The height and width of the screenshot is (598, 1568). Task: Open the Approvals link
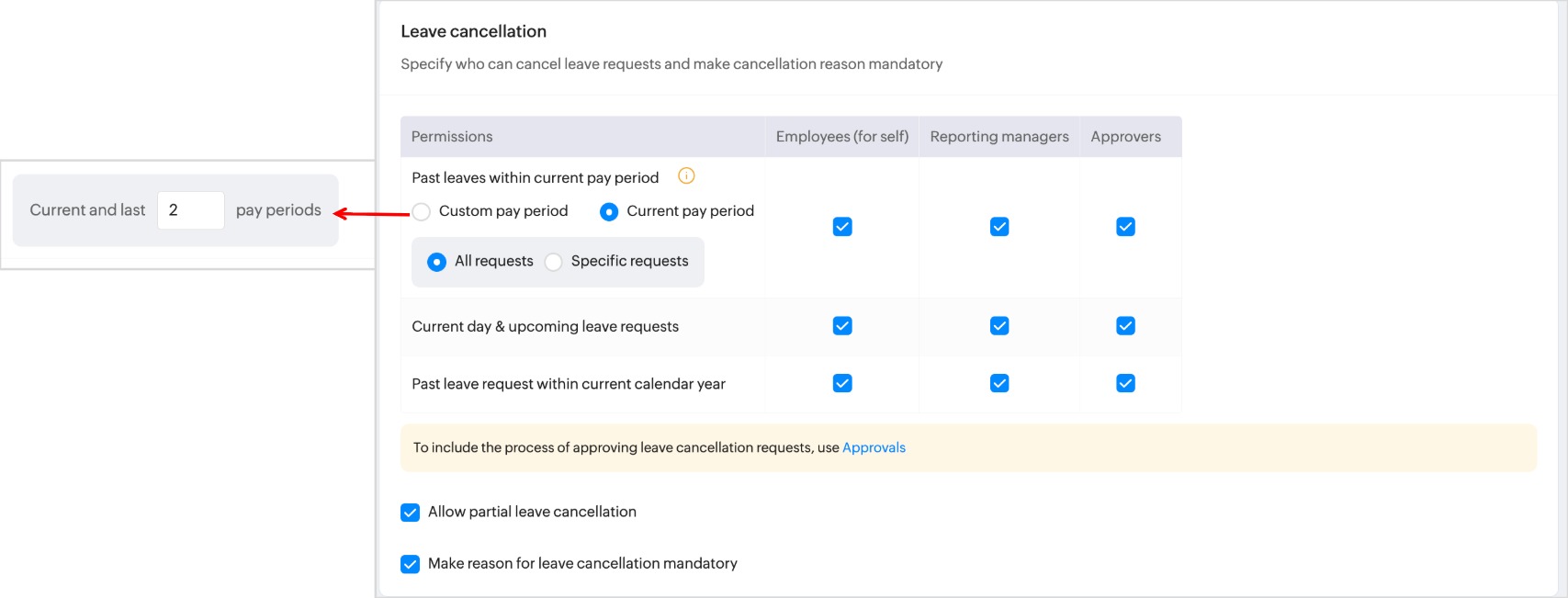[874, 447]
